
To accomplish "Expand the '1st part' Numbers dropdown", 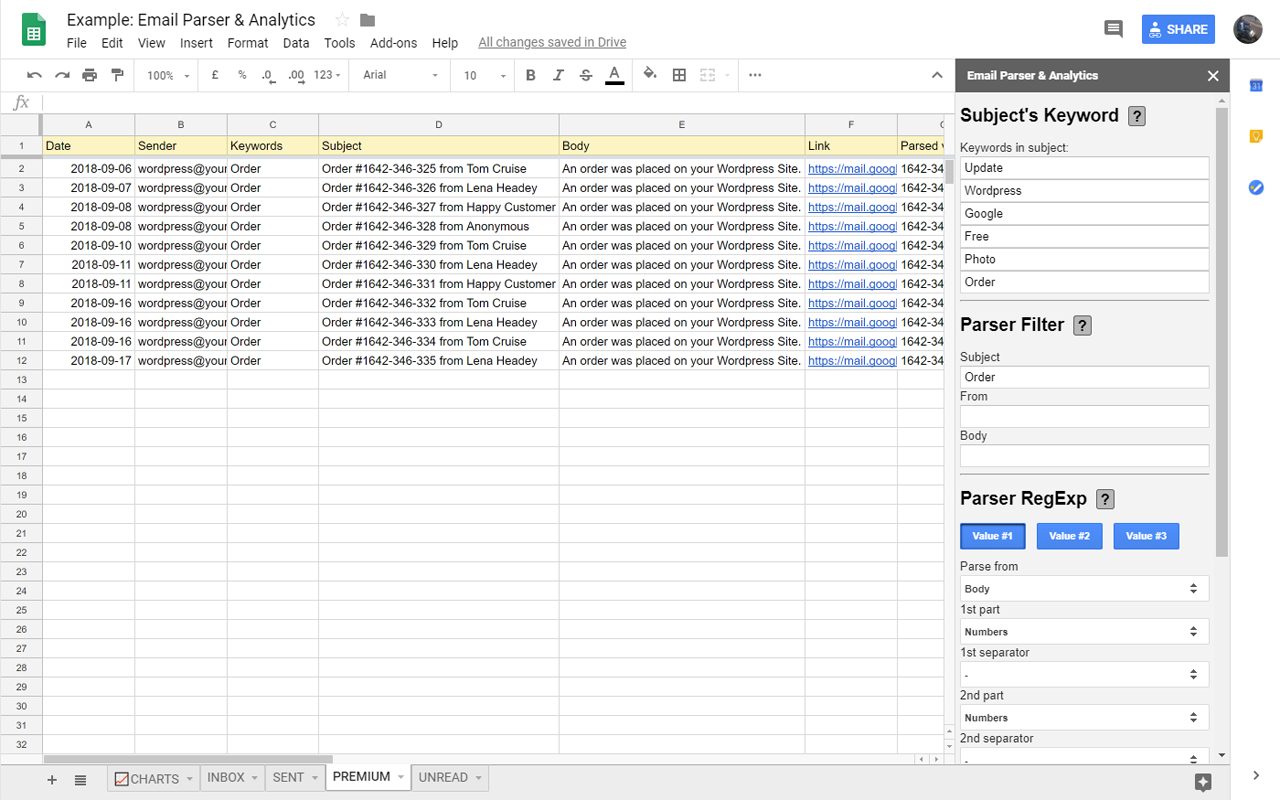I will 1084,631.
